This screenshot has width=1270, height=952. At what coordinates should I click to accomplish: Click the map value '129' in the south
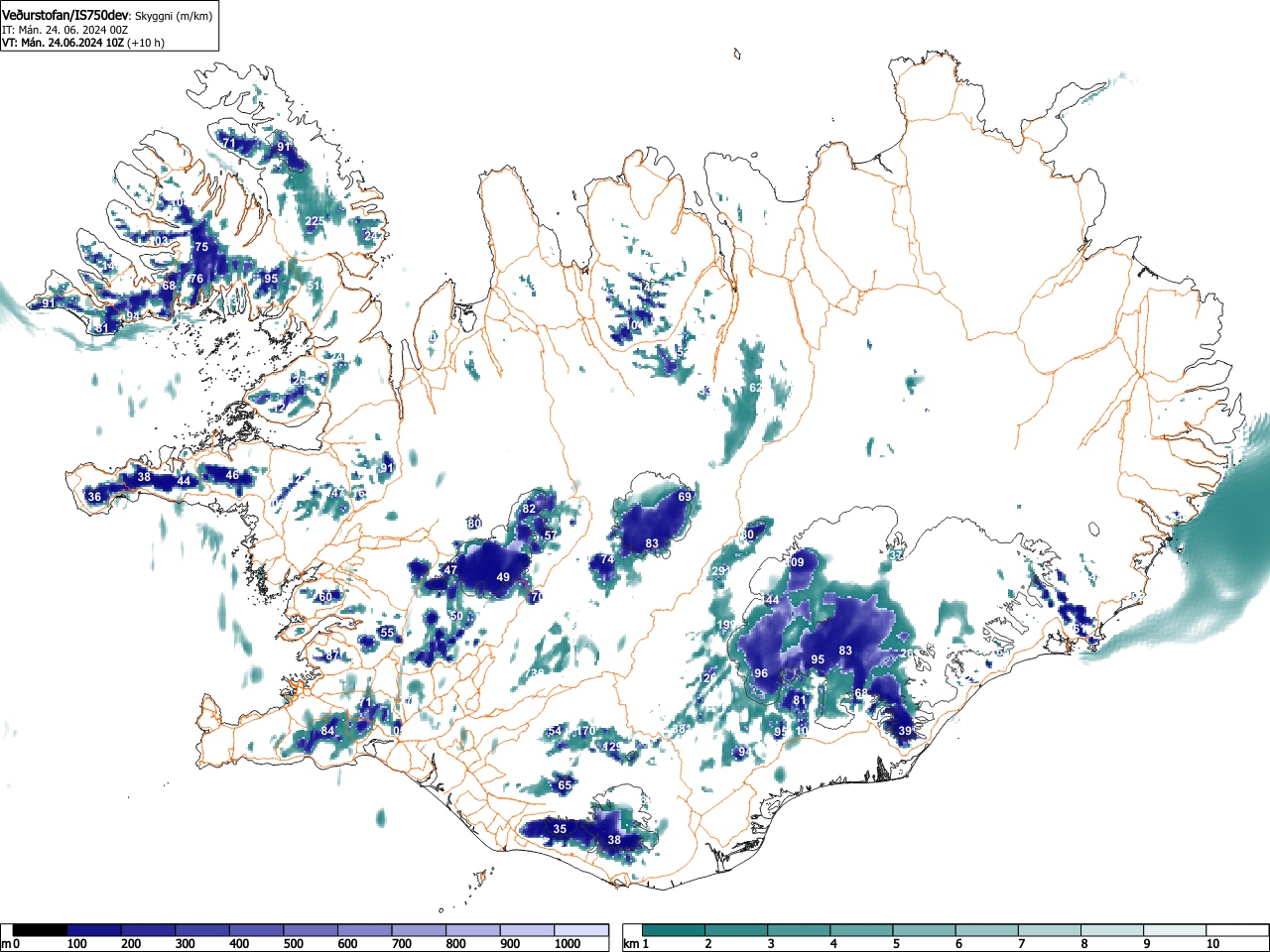[x=613, y=747]
